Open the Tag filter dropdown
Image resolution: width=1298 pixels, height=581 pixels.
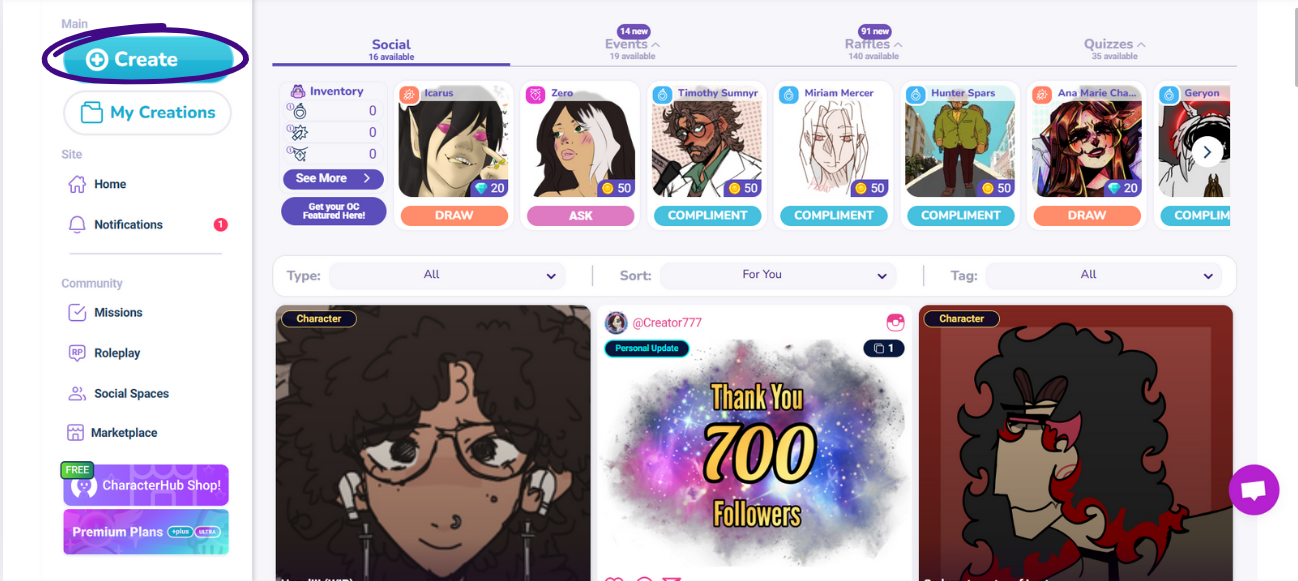1104,275
